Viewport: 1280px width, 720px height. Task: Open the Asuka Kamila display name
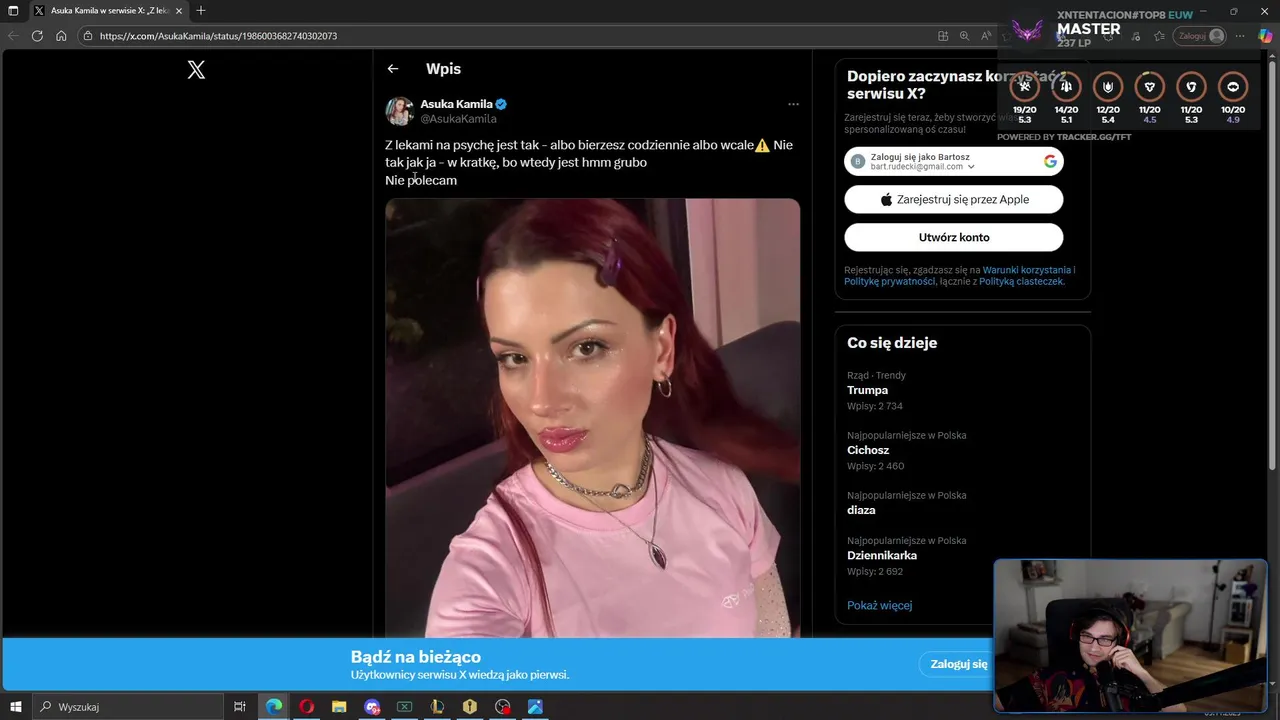tap(456, 104)
